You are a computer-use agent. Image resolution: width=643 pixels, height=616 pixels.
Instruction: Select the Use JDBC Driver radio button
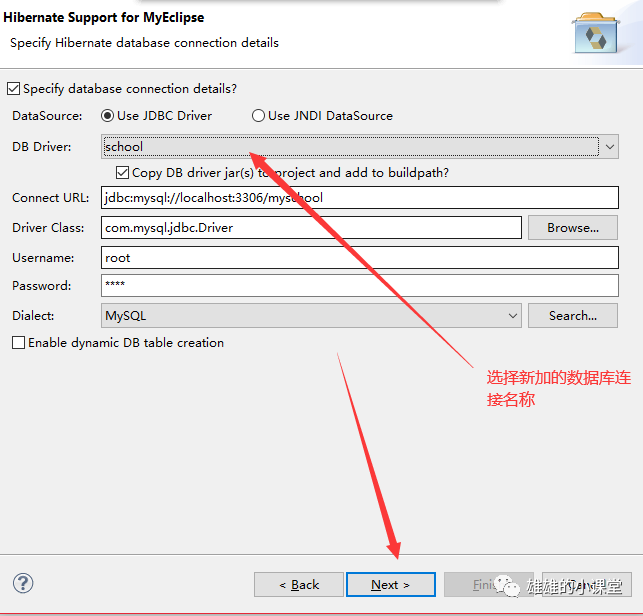(x=107, y=116)
